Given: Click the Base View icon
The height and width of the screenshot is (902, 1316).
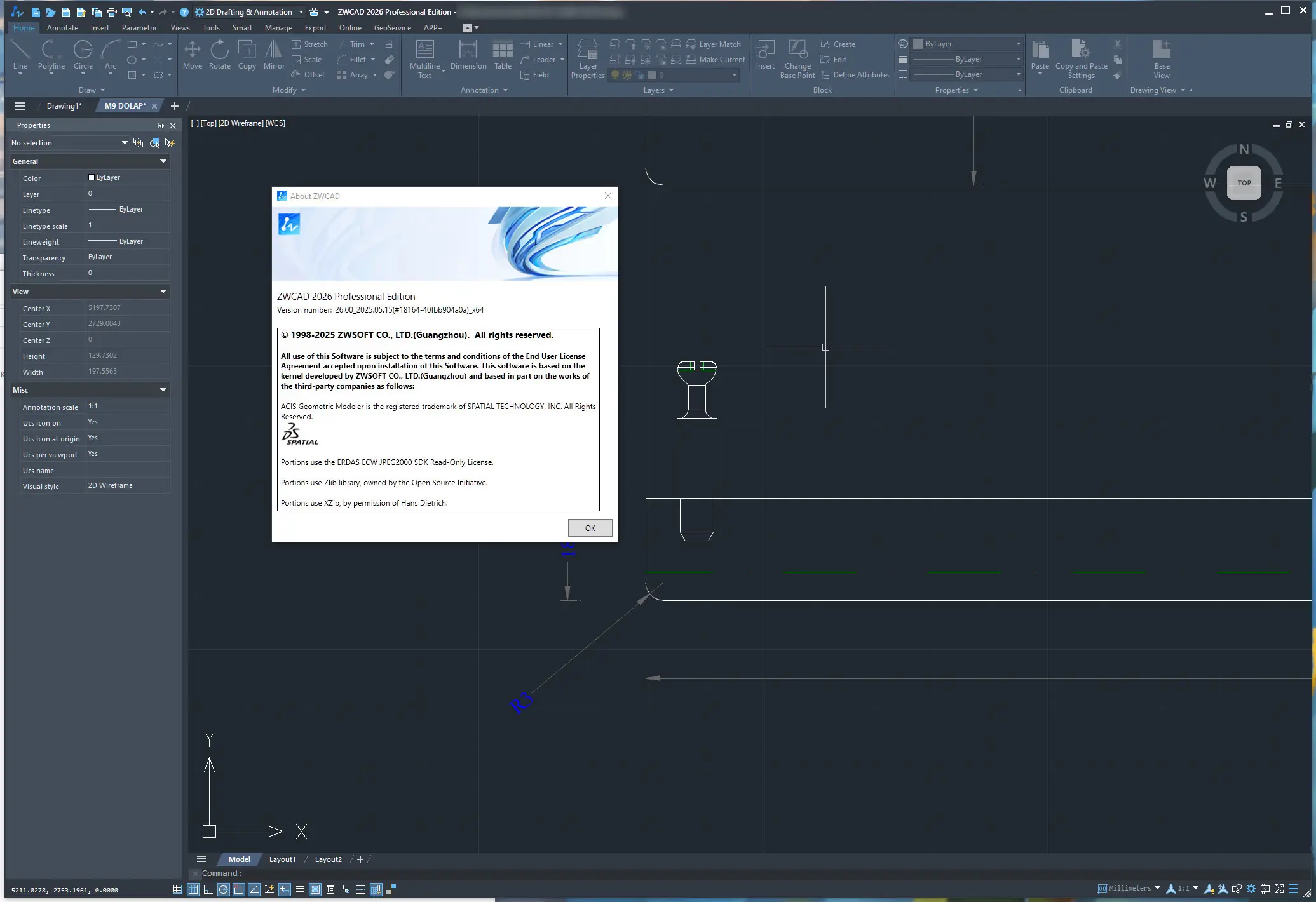Looking at the screenshot, I should [1161, 58].
